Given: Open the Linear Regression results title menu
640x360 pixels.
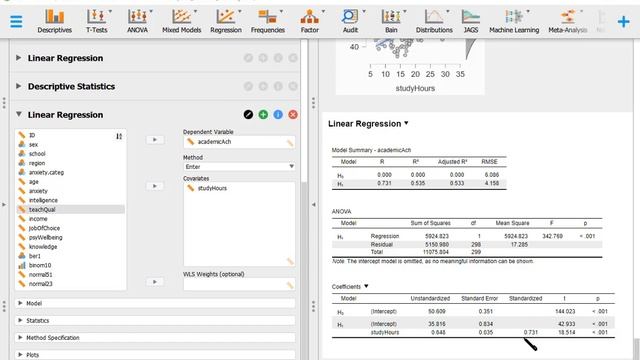Looking at the screenshot, I should (406, 123).
